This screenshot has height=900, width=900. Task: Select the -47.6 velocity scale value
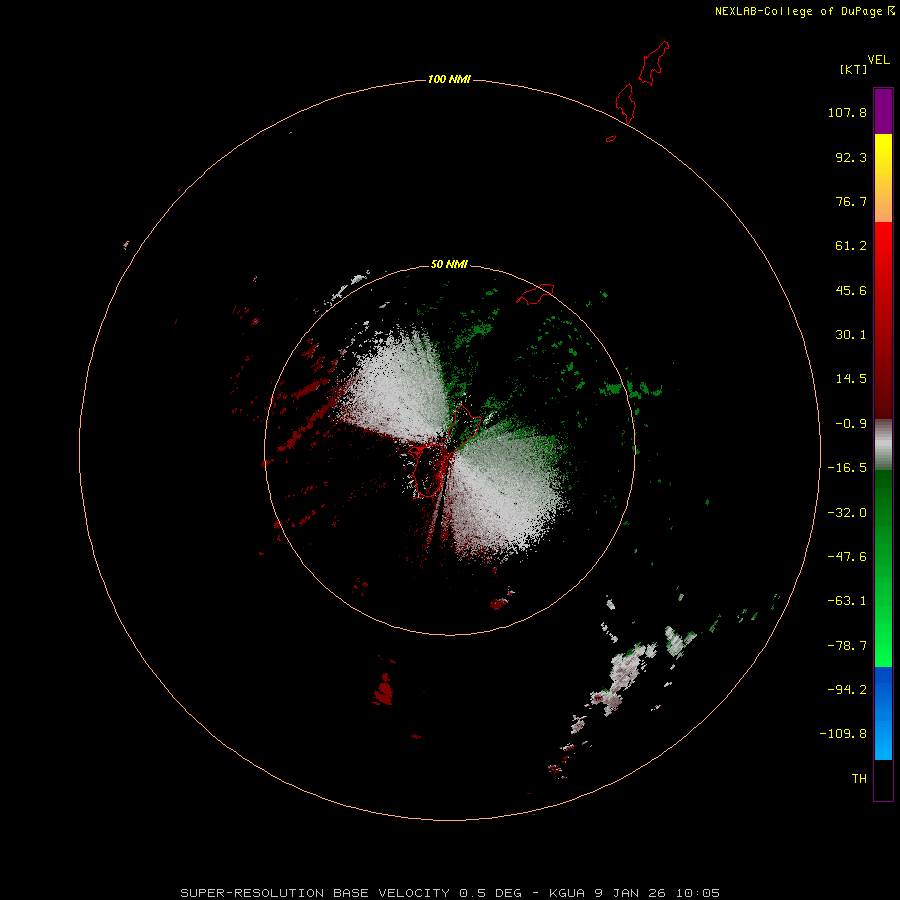tap(847, 557)
